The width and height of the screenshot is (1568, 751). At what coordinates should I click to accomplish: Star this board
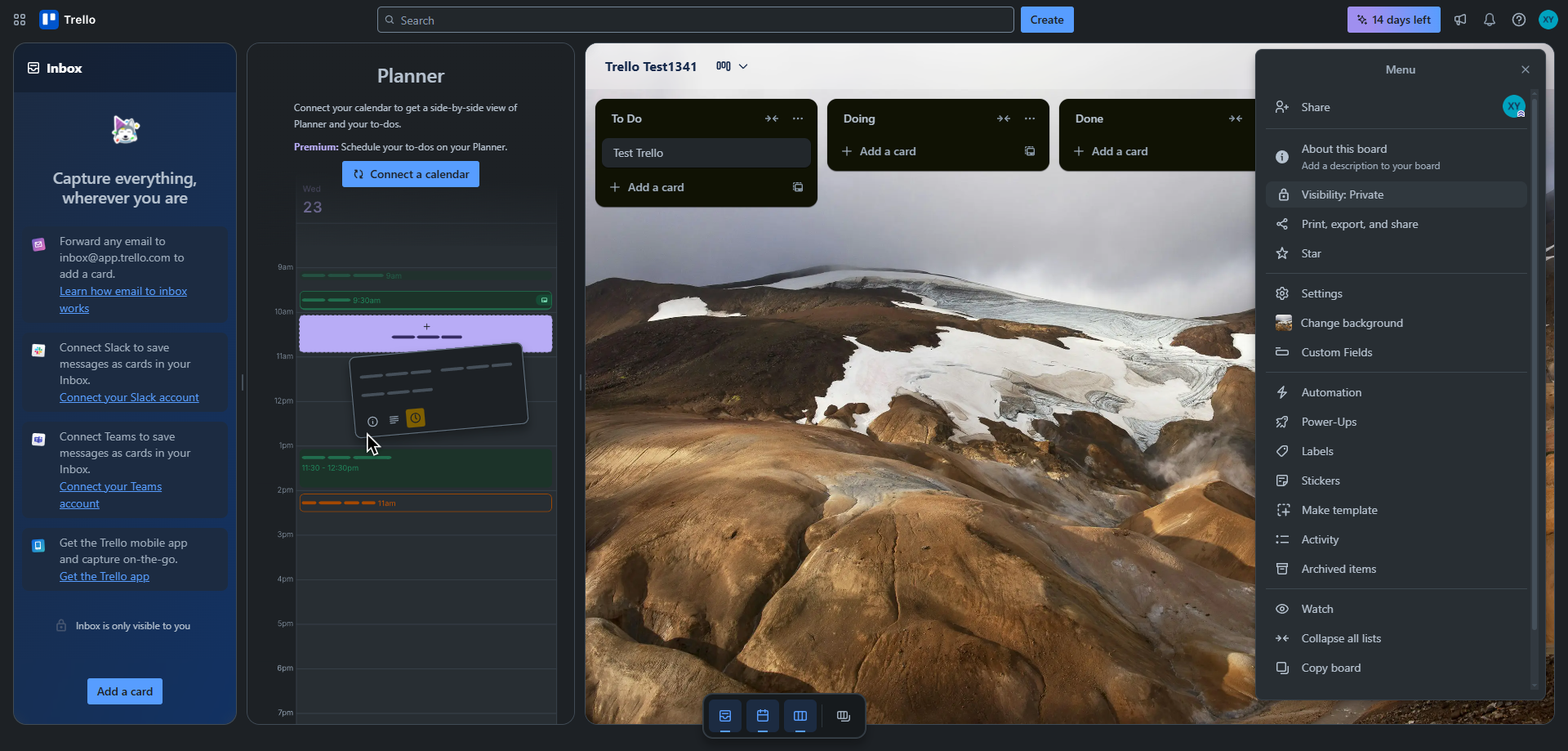(1396, 253)
